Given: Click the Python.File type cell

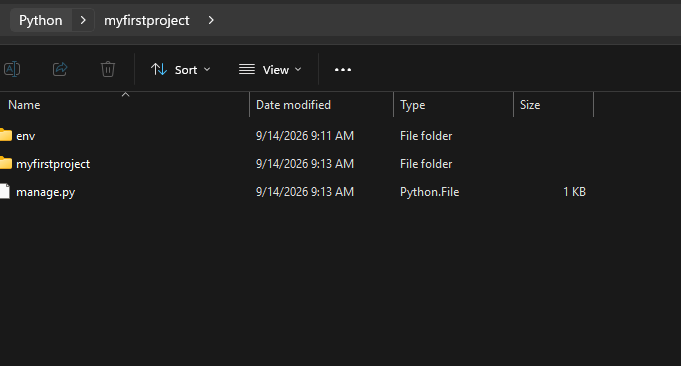Looking at the screenshot, I should pyautogui.click(x=430, y=192).
